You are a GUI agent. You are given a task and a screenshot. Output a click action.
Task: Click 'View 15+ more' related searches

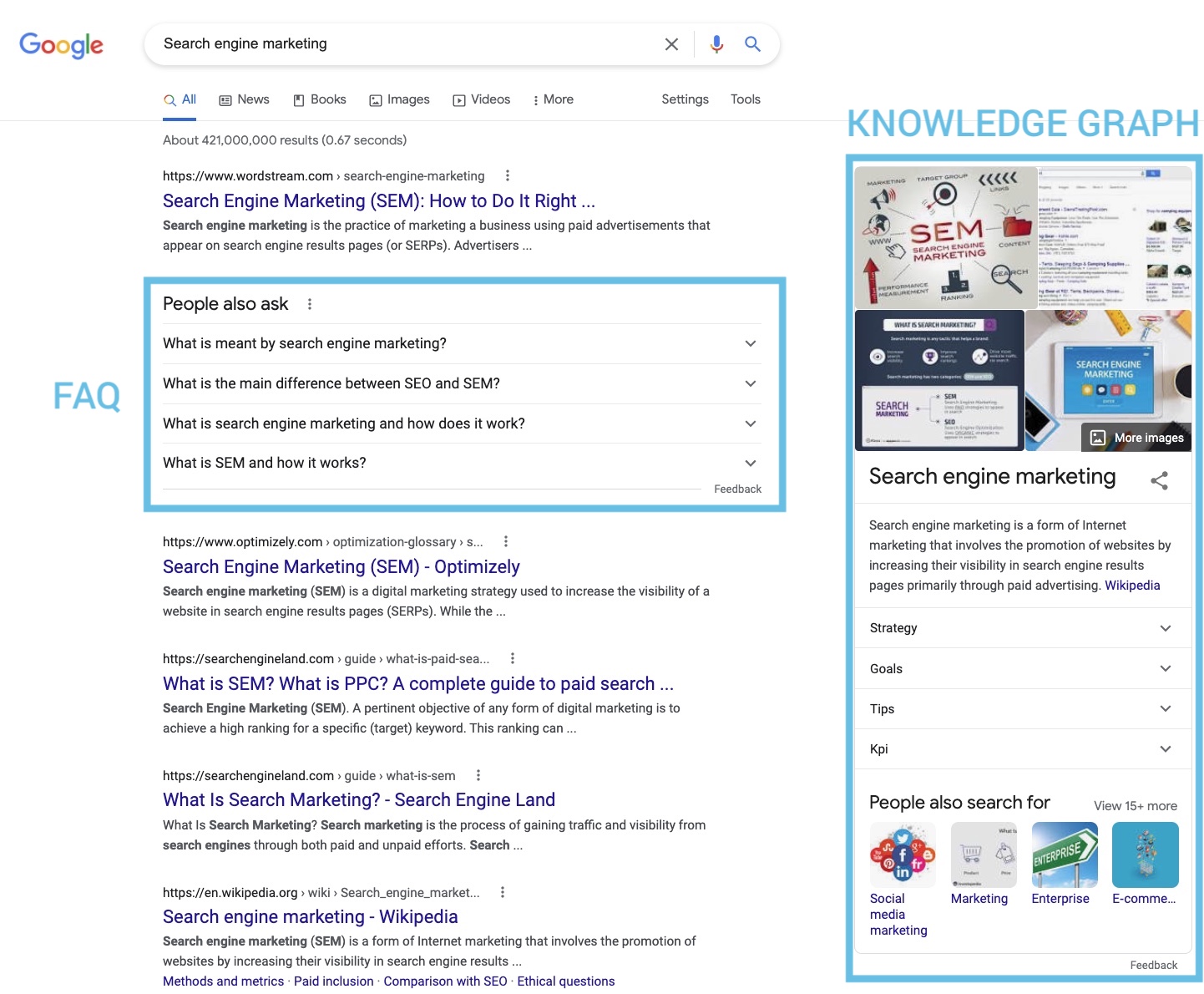coord(1136,806)
